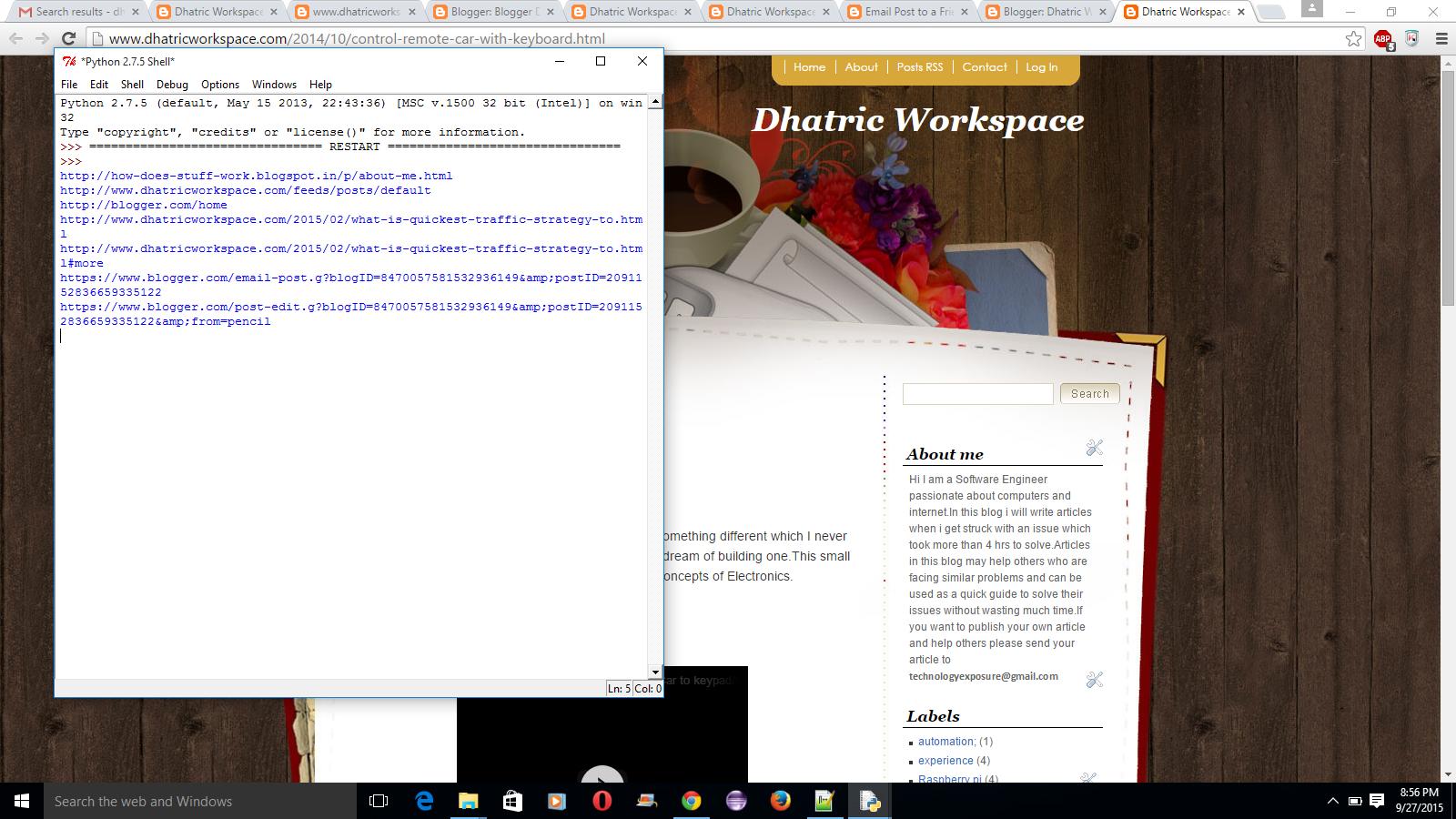The width and height of the screenshot is (1456, 819).
Task: Click the wrench icon next to technologyexposure email
Action: click(1094, 680)
